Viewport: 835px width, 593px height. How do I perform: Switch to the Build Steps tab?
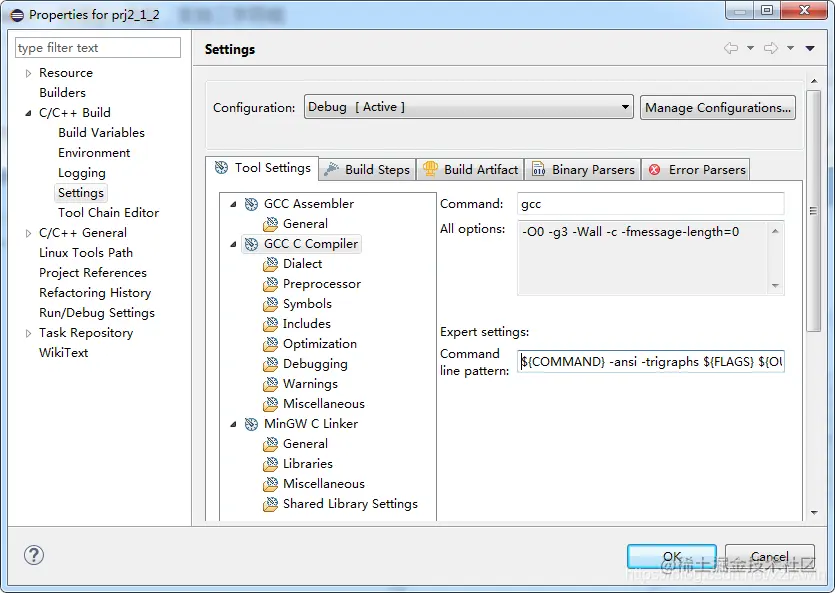(367, 170)
